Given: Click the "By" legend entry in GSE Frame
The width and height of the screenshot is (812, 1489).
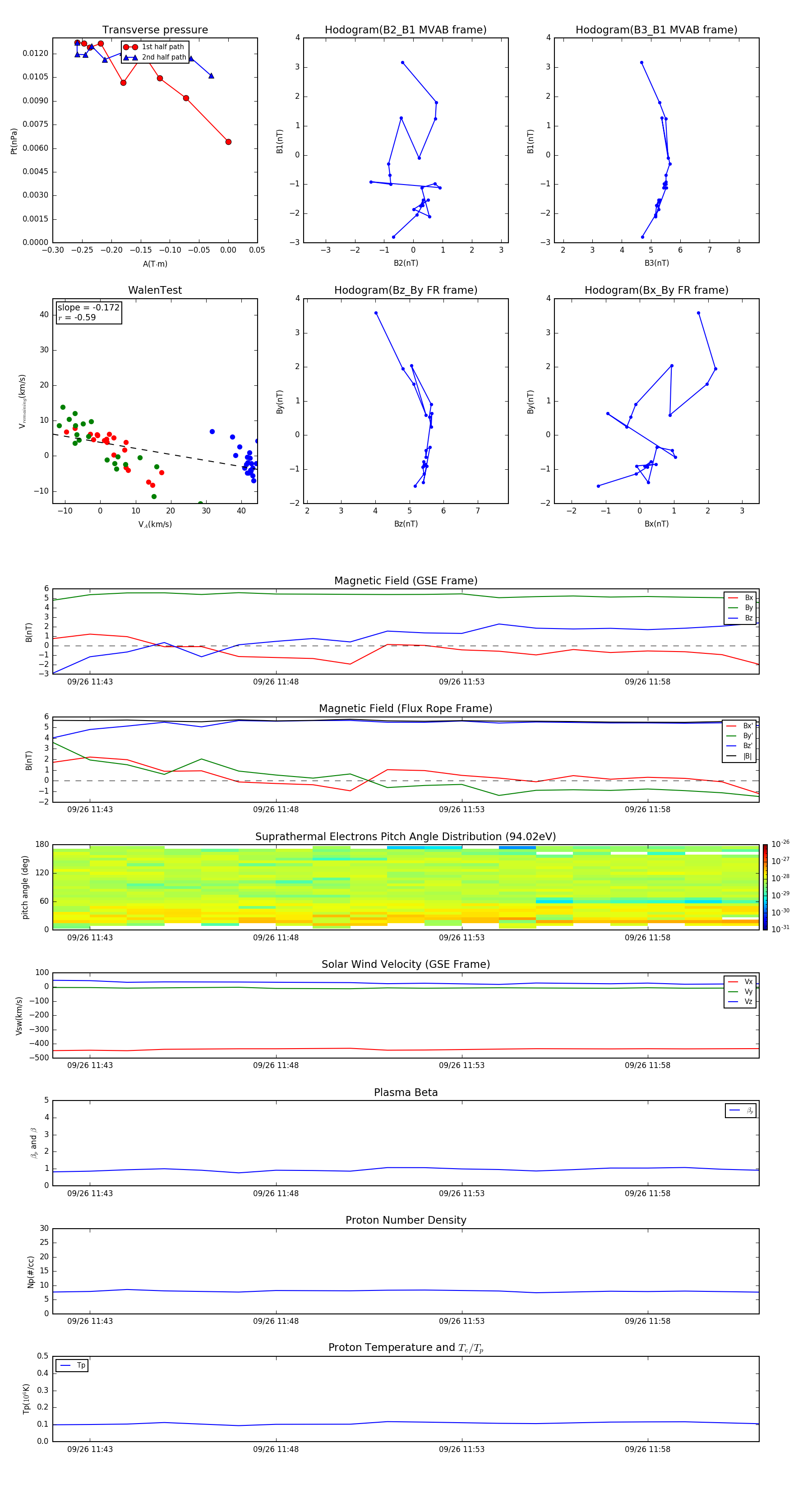Looking at the screenshot, I should 741,608.
